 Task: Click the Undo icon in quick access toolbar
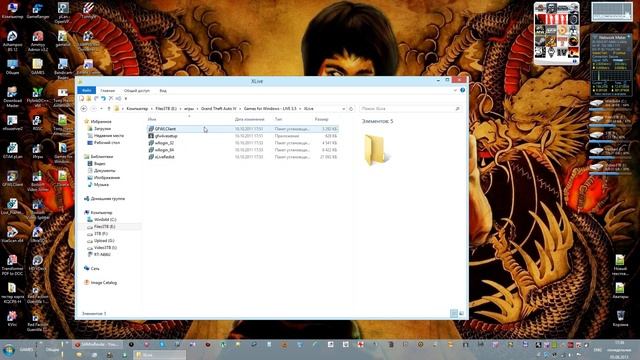point(103,98)
